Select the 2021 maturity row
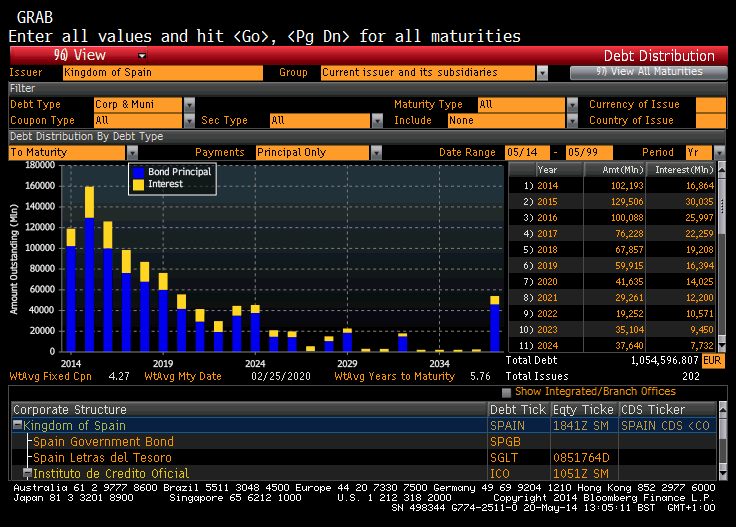The width and height of the screenshot is (736, 527). 612,298
